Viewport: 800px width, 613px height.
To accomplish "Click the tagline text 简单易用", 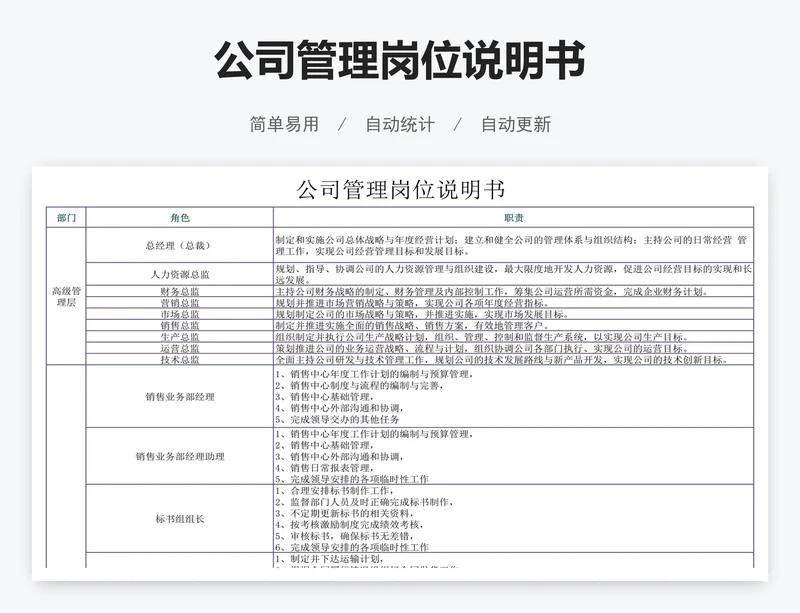I will coord(284,125).
